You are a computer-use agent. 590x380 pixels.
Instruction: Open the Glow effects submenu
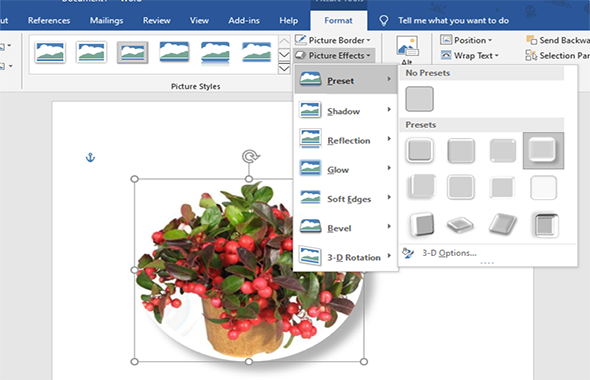[x=345, y=169]
